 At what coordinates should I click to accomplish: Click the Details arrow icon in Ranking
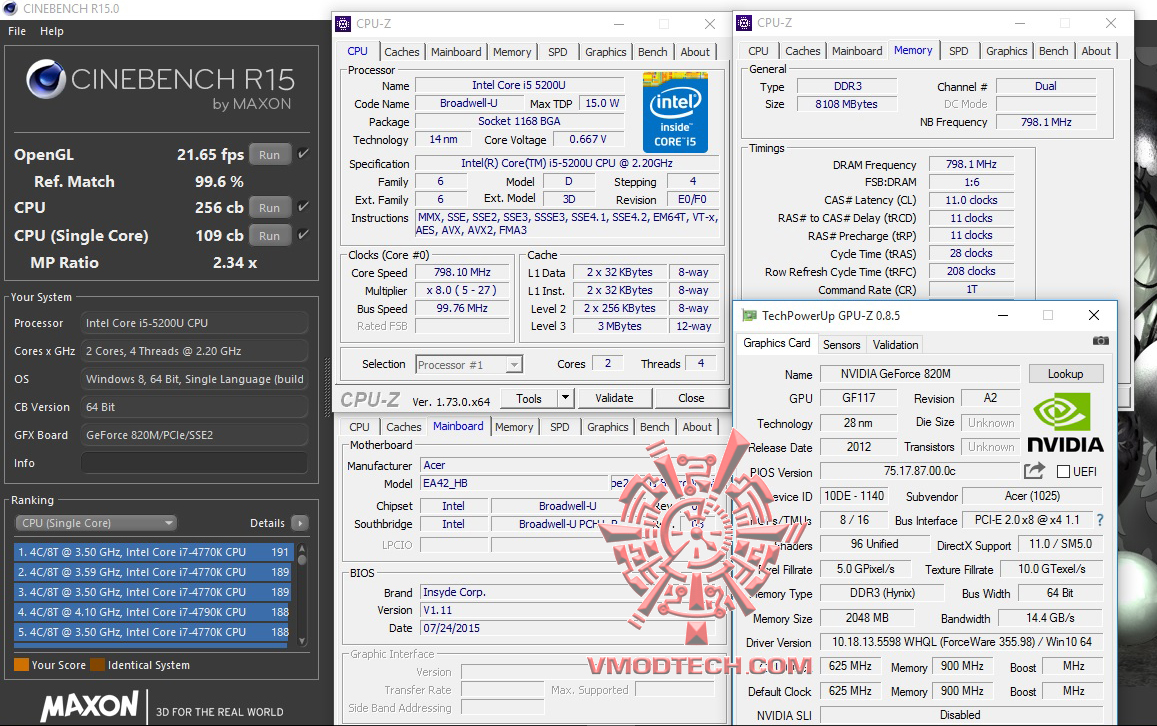(300, 523)
